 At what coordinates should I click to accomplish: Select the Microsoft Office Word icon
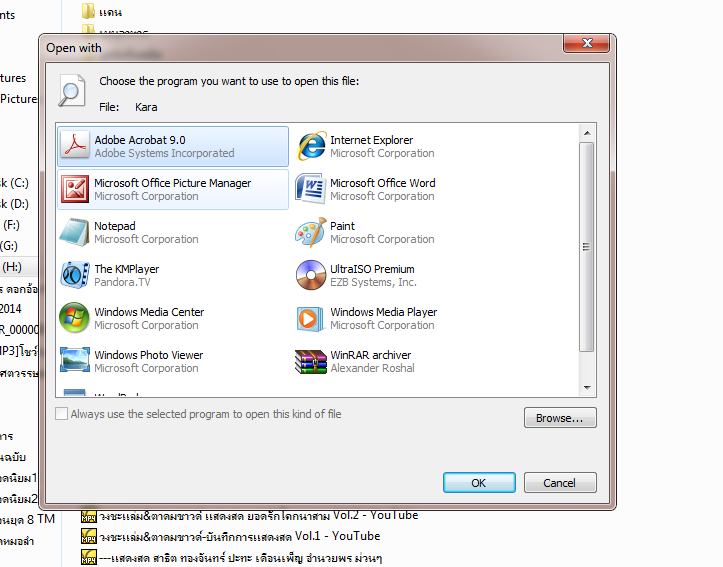[x=310, y=188]
